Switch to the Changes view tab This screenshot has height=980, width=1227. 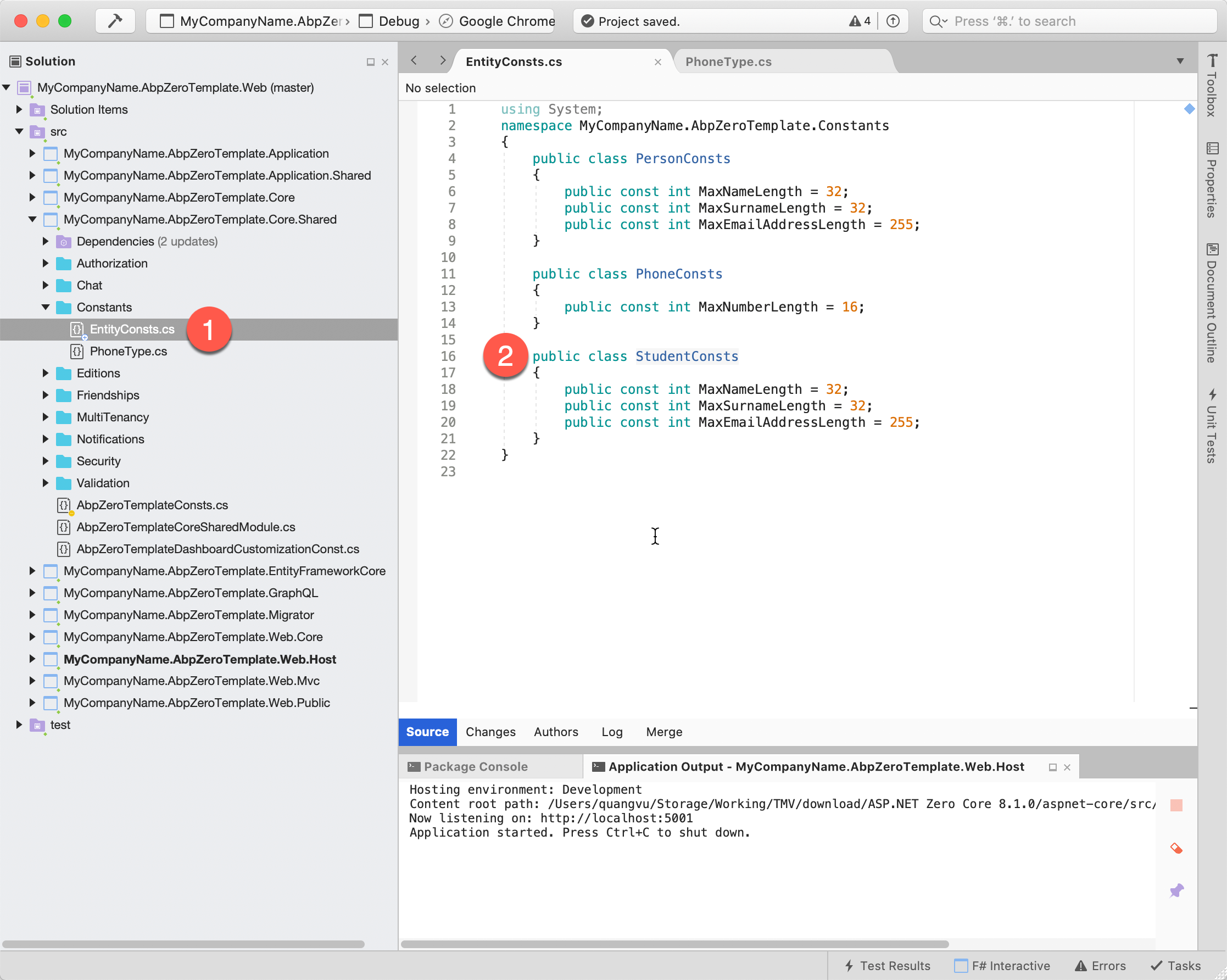coord(490,732)
